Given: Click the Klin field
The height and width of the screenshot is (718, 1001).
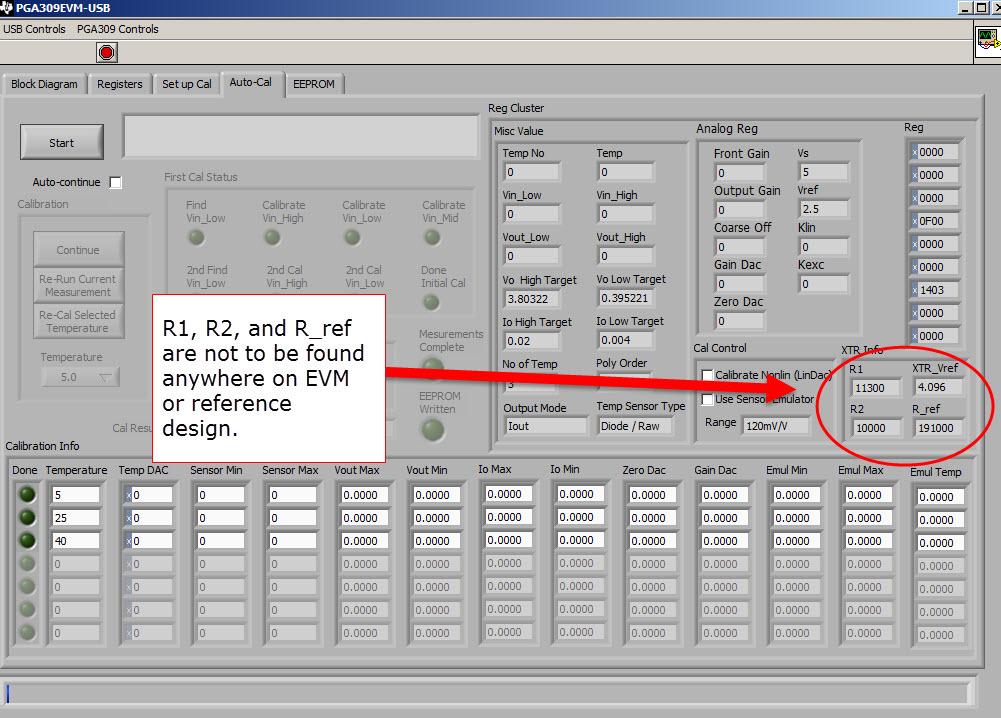Looking at the screenshot, I should (x=824, y=246).
